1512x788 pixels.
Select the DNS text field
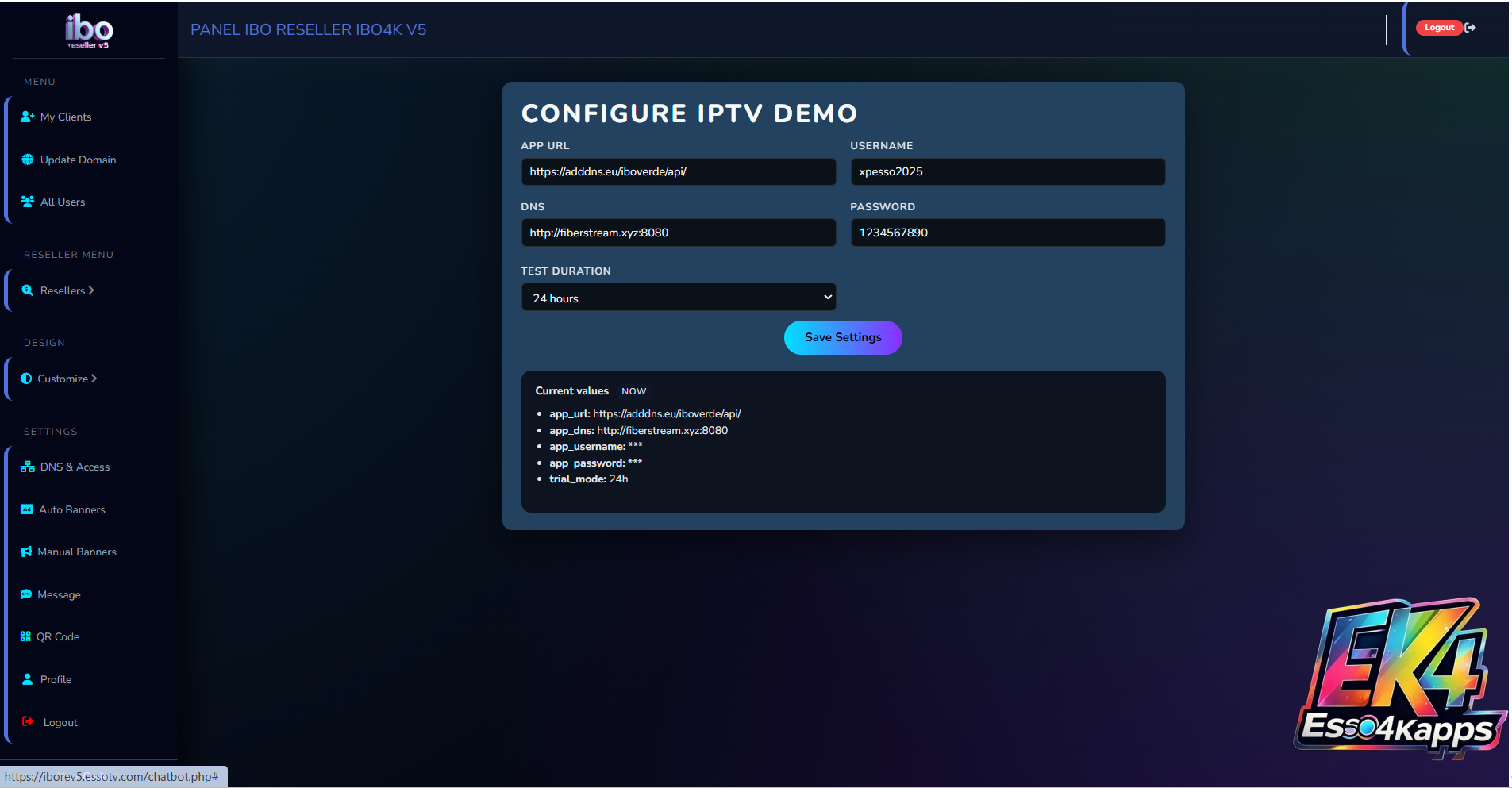pyautogui.click(x=678, y=233)
